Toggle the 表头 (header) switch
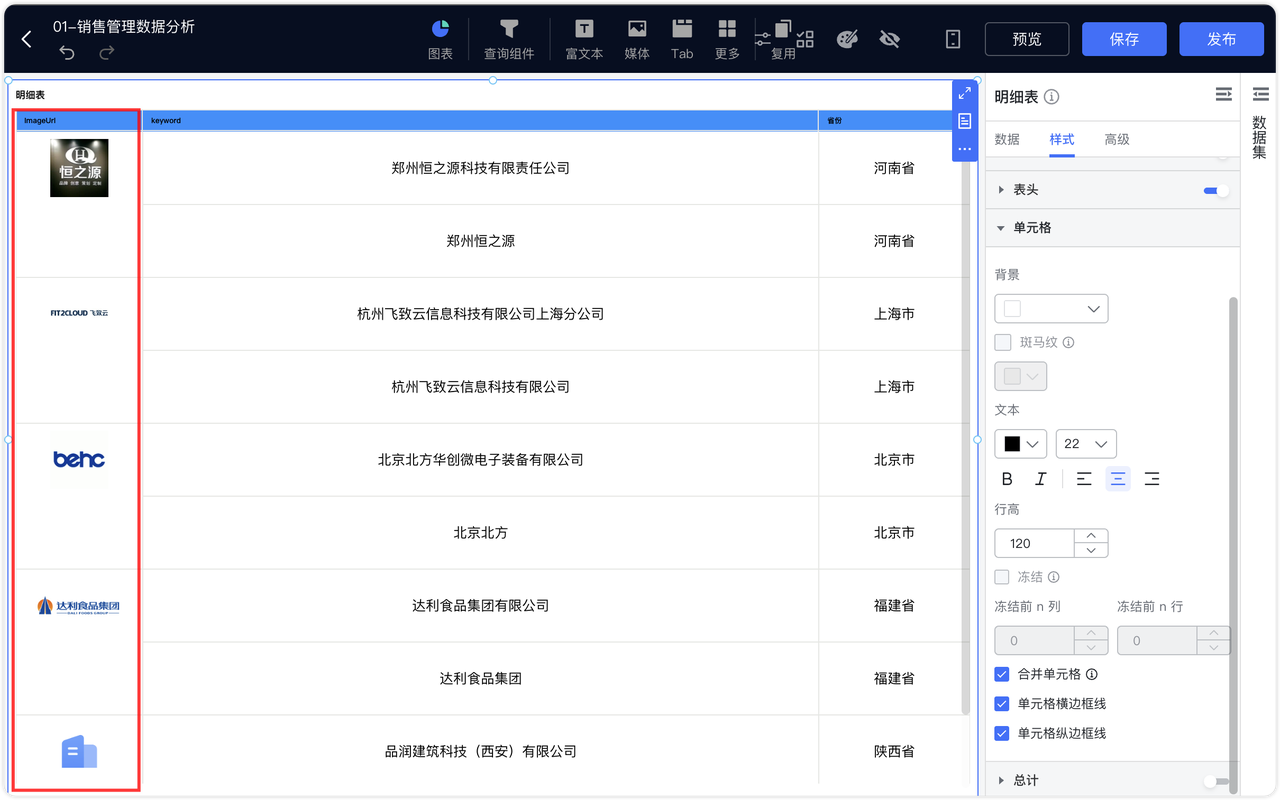This screenshot has height=800, width=1280. click(1213, 189)
